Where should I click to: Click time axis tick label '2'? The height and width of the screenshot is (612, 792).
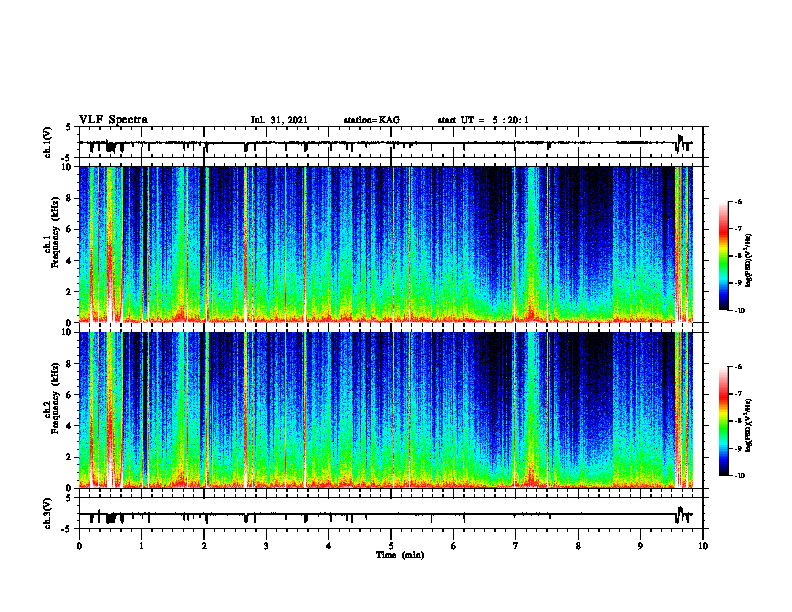click(x=204, y=546)
